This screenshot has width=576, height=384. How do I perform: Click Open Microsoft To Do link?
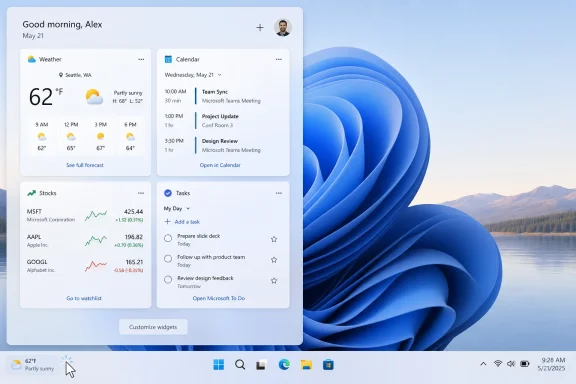(219, 298)
